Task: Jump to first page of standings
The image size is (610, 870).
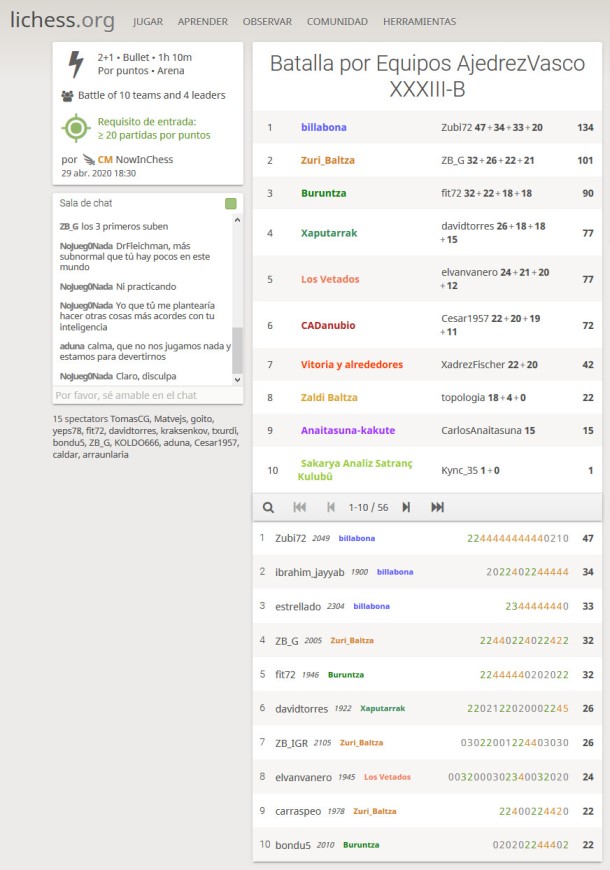Action: tap(299, 507)
